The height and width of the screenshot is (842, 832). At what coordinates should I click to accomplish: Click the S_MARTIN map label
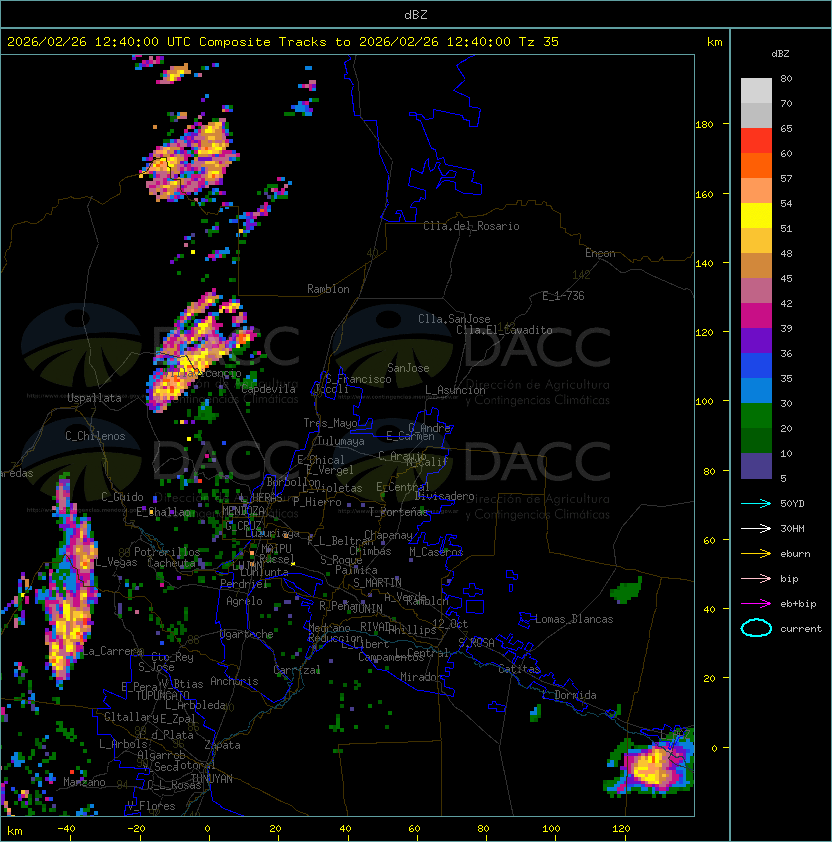pos(377,583)
